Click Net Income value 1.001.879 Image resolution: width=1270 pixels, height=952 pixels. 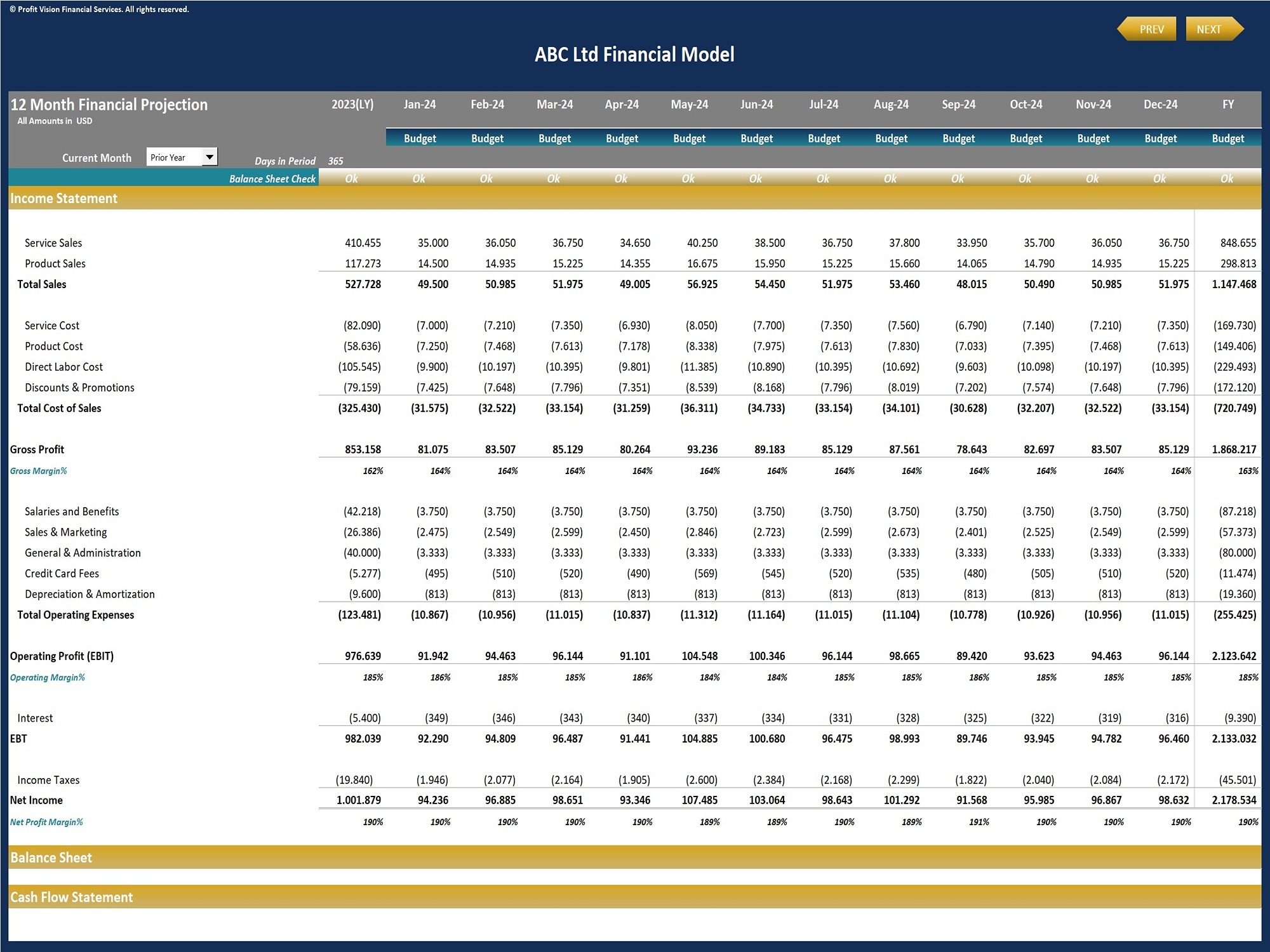point(359,800)
